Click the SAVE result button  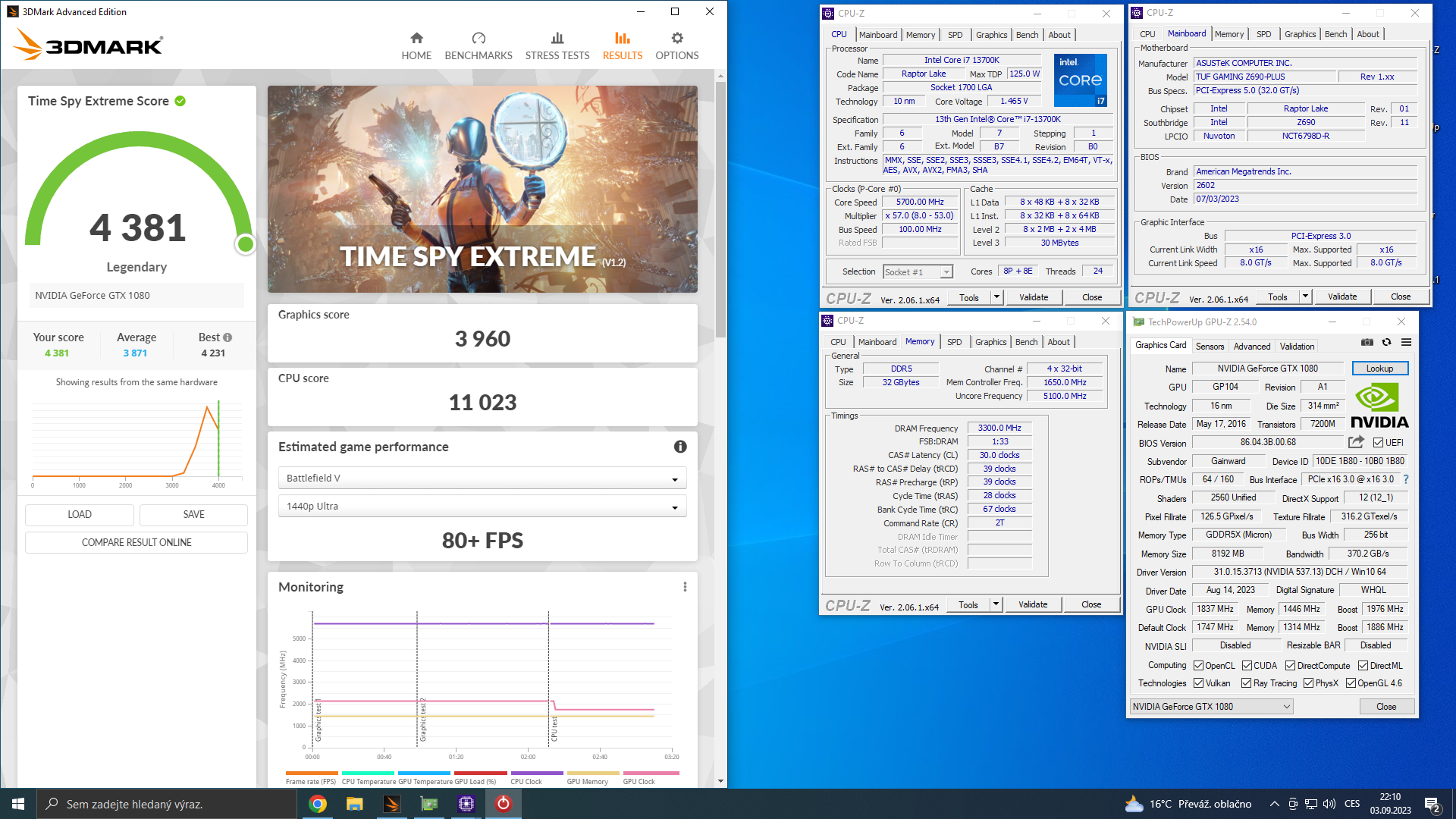click(x=194, y=515)
